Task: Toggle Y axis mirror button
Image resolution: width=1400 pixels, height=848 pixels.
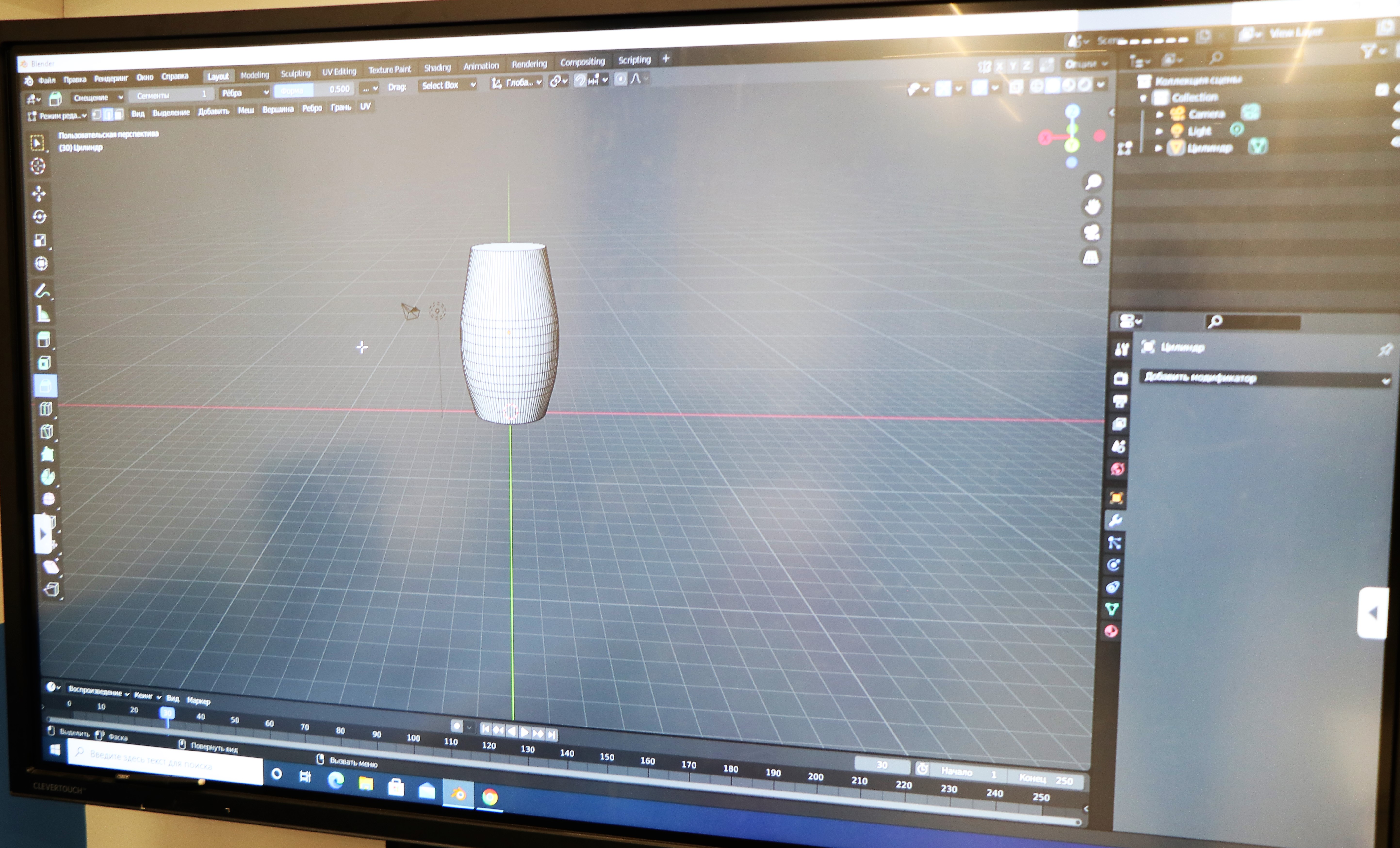Action: point(1013,66)
